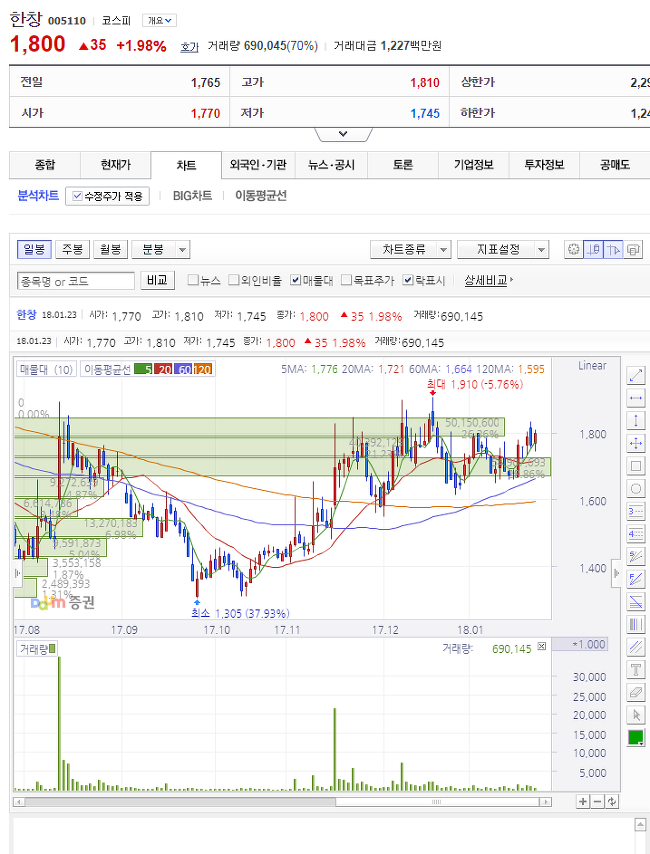Enable the 뉴스 checkbox
Screen dimensions: 650x854
pos(192,280)
